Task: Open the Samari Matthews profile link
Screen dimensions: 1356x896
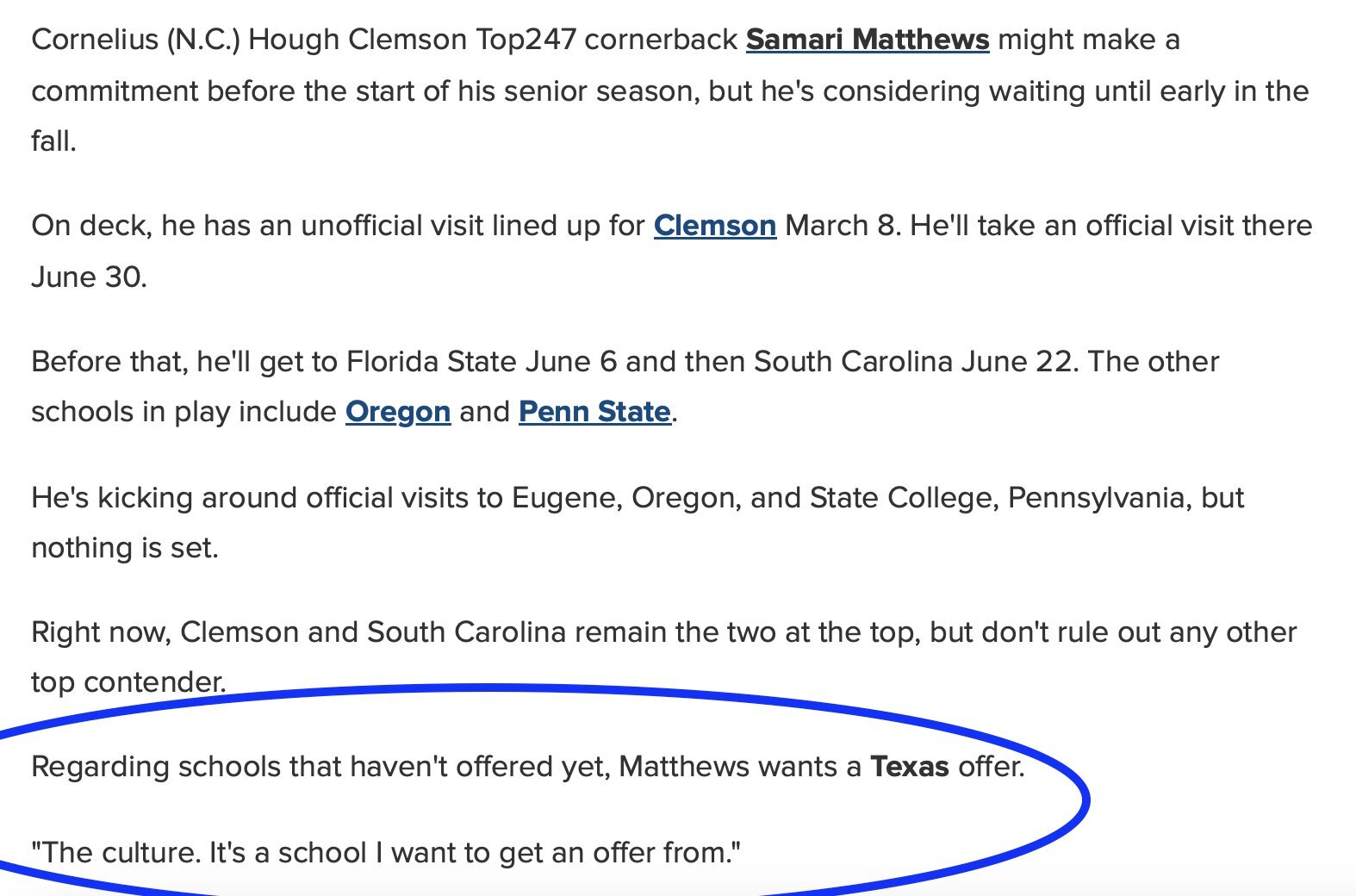Action: (868, 40)
